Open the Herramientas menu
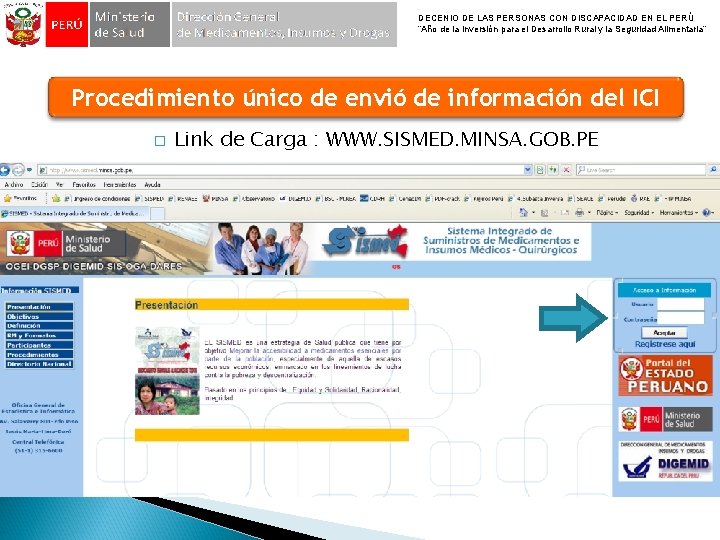 119,185
